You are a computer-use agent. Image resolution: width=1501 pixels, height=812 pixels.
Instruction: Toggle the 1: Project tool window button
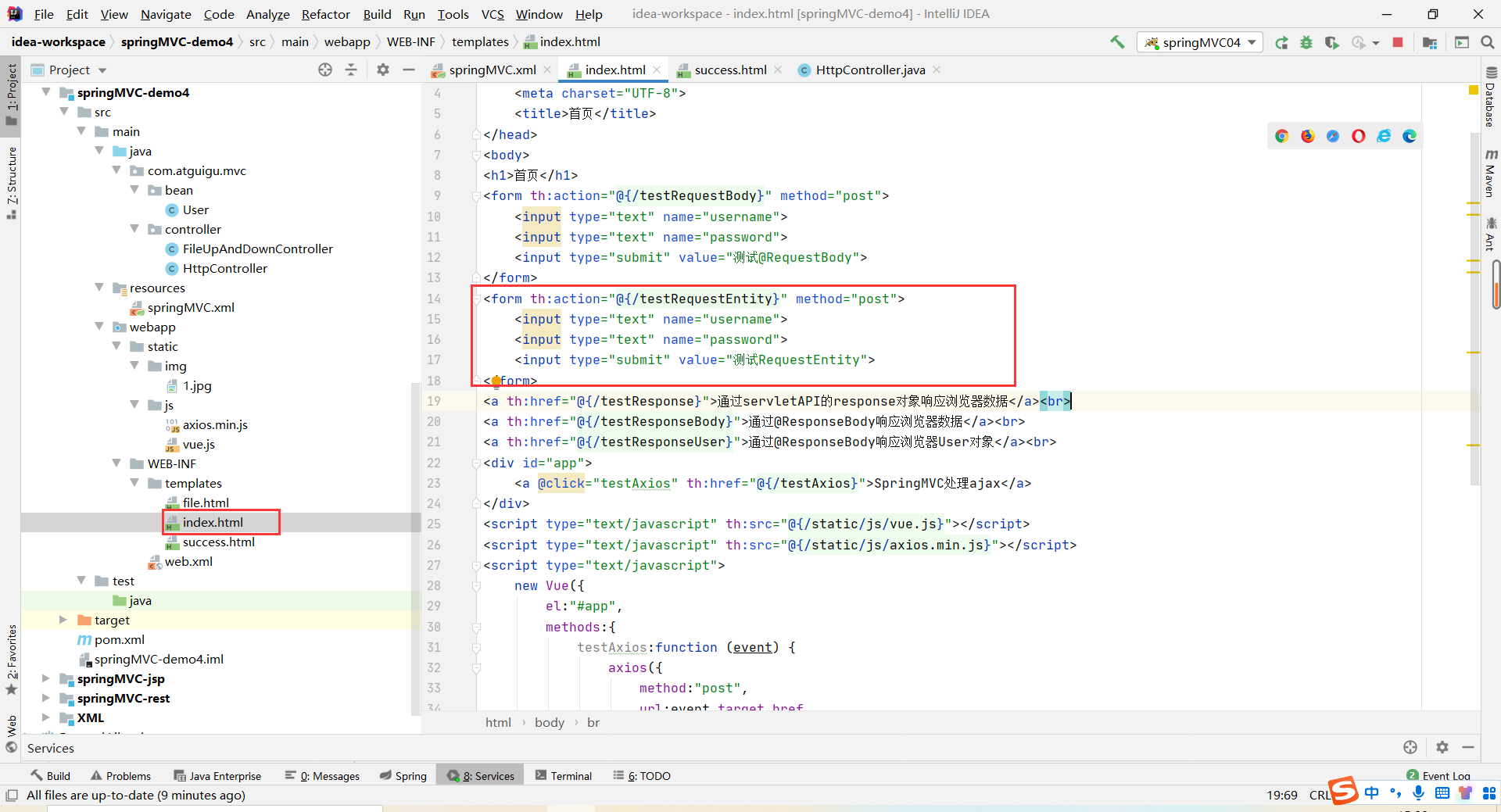pos(12,94)
